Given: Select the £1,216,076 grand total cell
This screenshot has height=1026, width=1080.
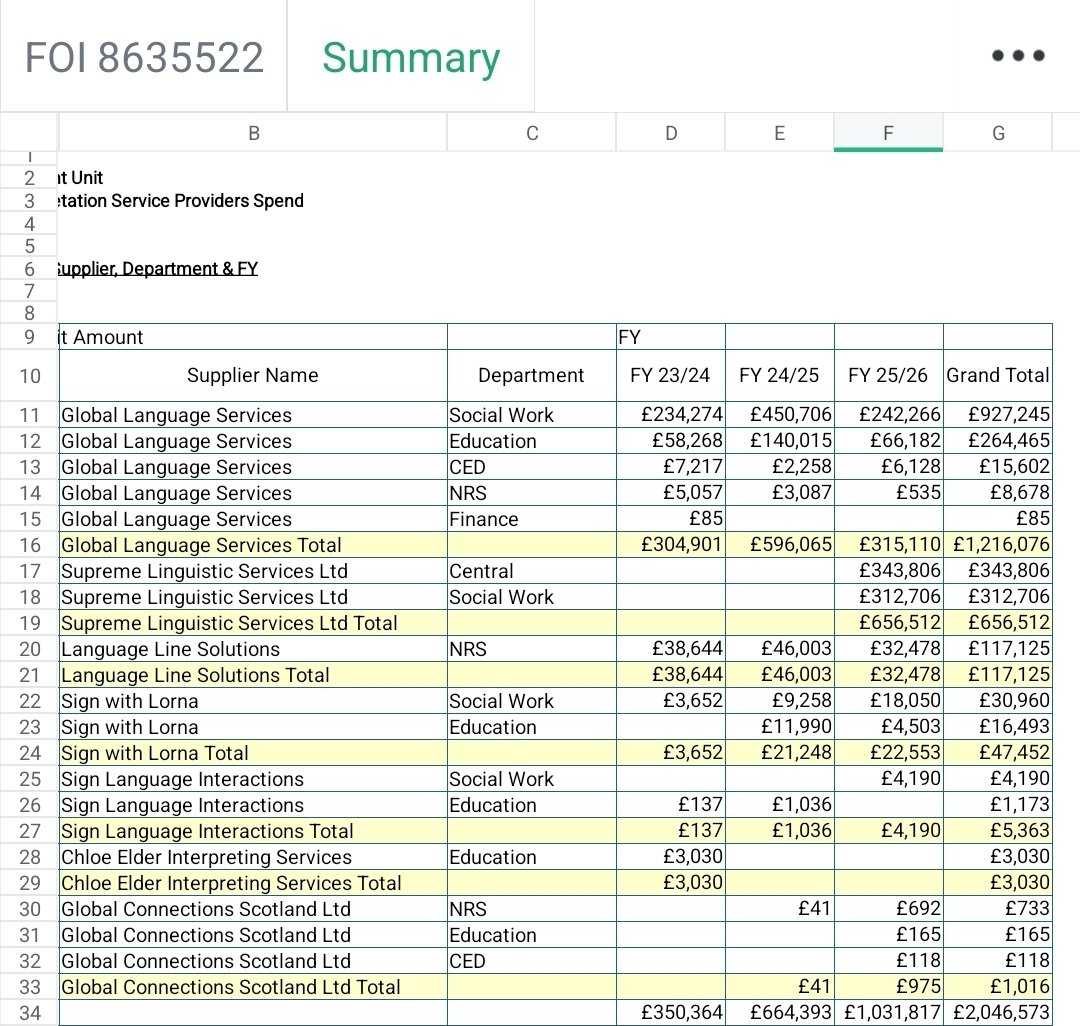Looking at the screenshot, I should pyautogui.click(x=998, y=545).
